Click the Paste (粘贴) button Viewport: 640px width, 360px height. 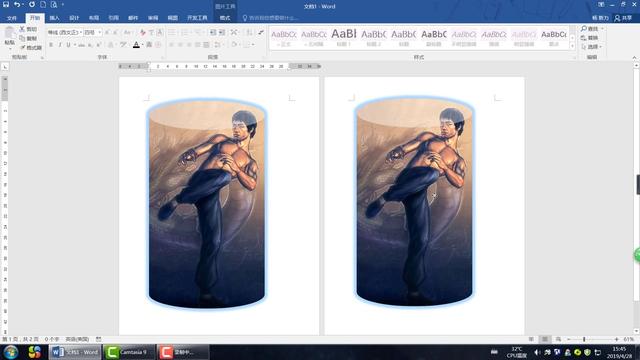pos(9,37)
